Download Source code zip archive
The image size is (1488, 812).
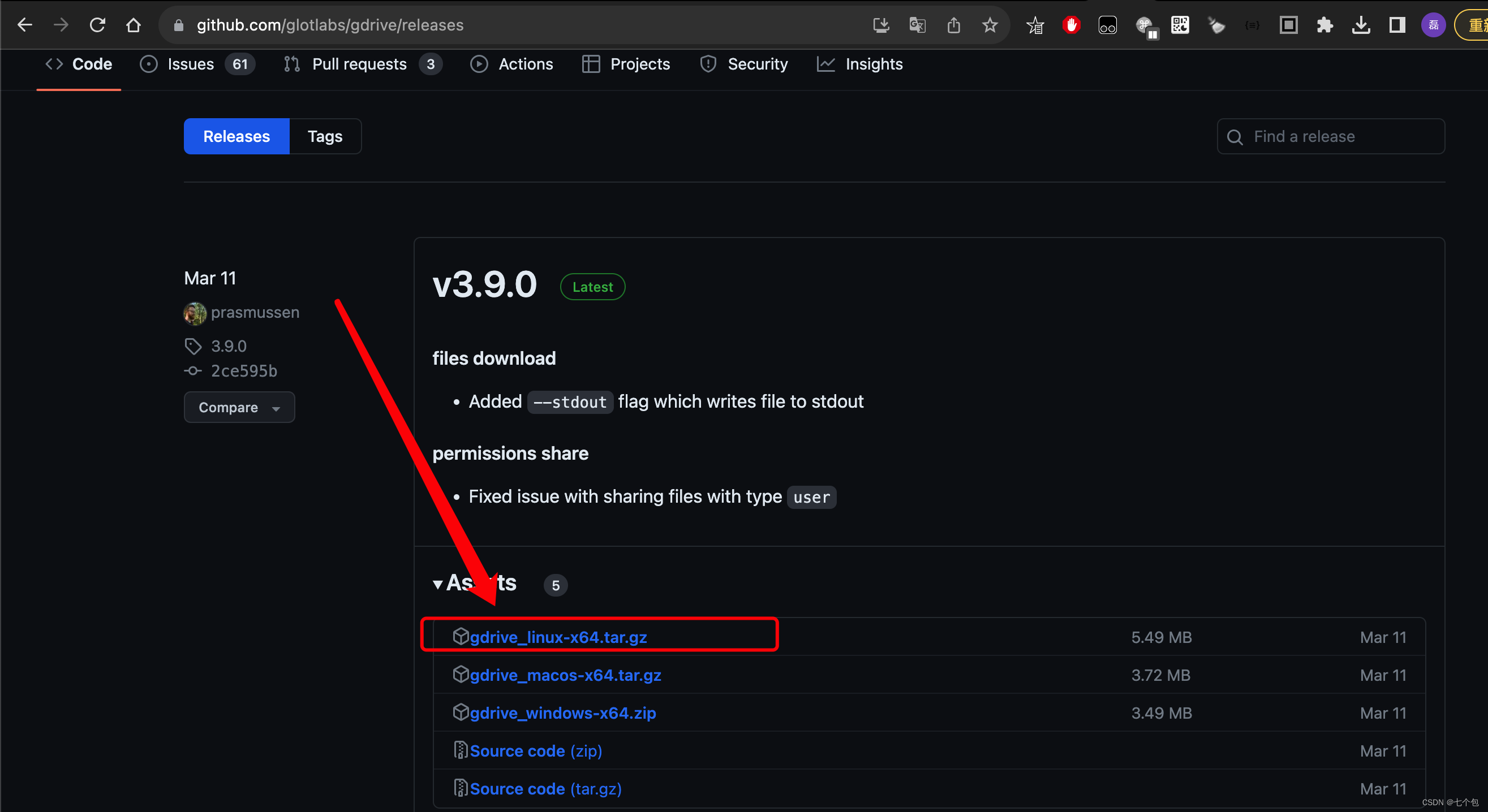click(536, 751)
